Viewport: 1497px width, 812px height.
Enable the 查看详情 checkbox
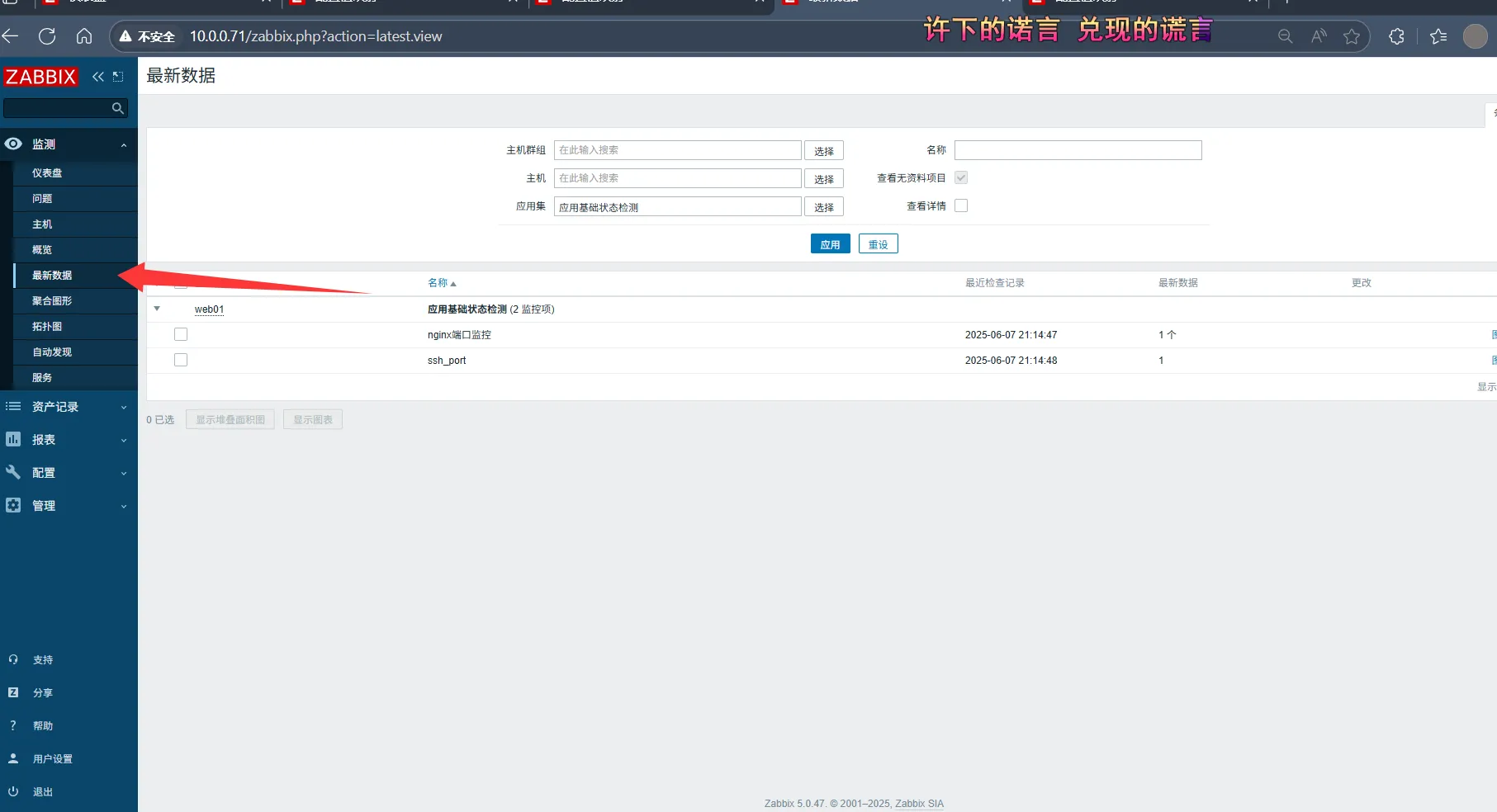coord(961,205)
